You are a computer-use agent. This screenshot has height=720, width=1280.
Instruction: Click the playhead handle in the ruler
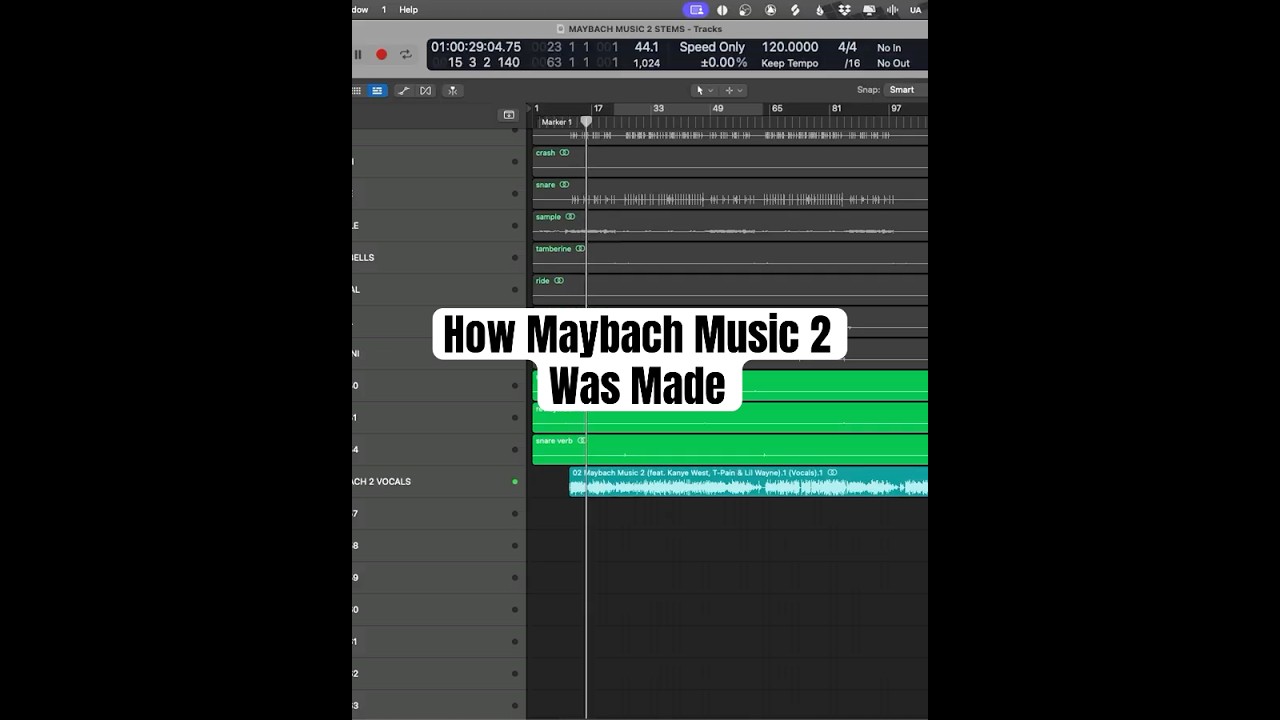coord(586,122)
